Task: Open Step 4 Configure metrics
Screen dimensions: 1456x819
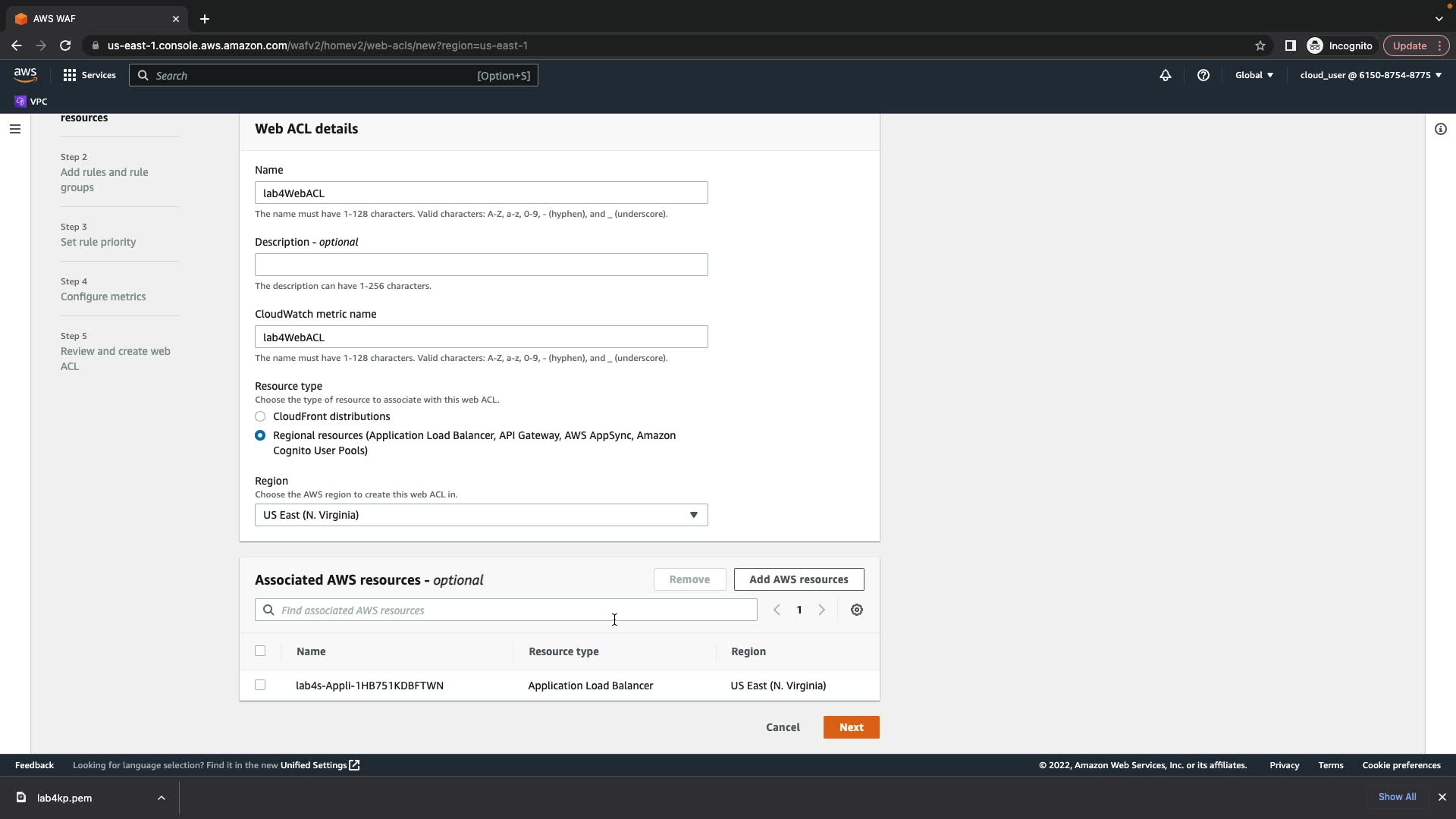Action: [x=103, y=297]
